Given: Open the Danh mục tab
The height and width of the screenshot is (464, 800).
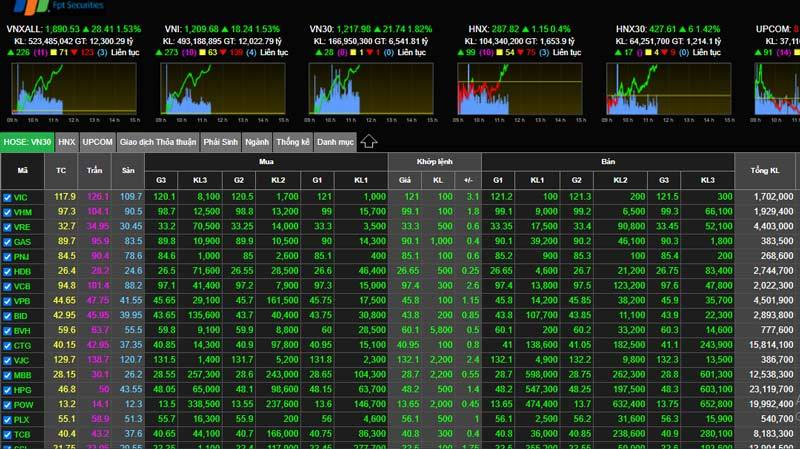Looking at the screenshot, I should tap(335, 142).
